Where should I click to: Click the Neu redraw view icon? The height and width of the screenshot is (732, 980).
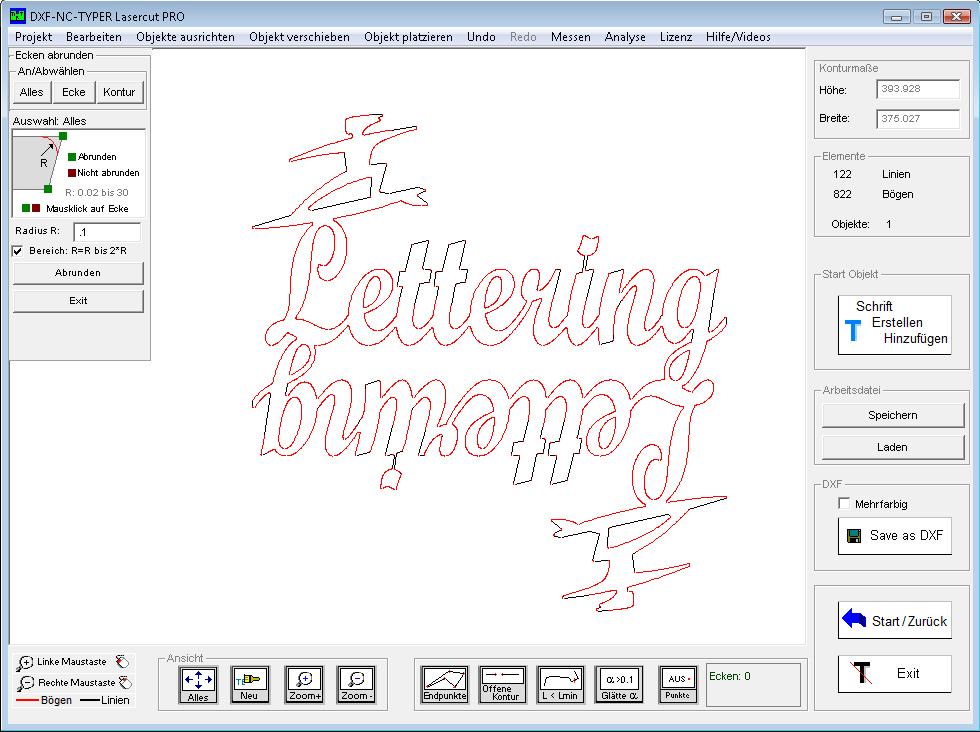click(250, 685)
